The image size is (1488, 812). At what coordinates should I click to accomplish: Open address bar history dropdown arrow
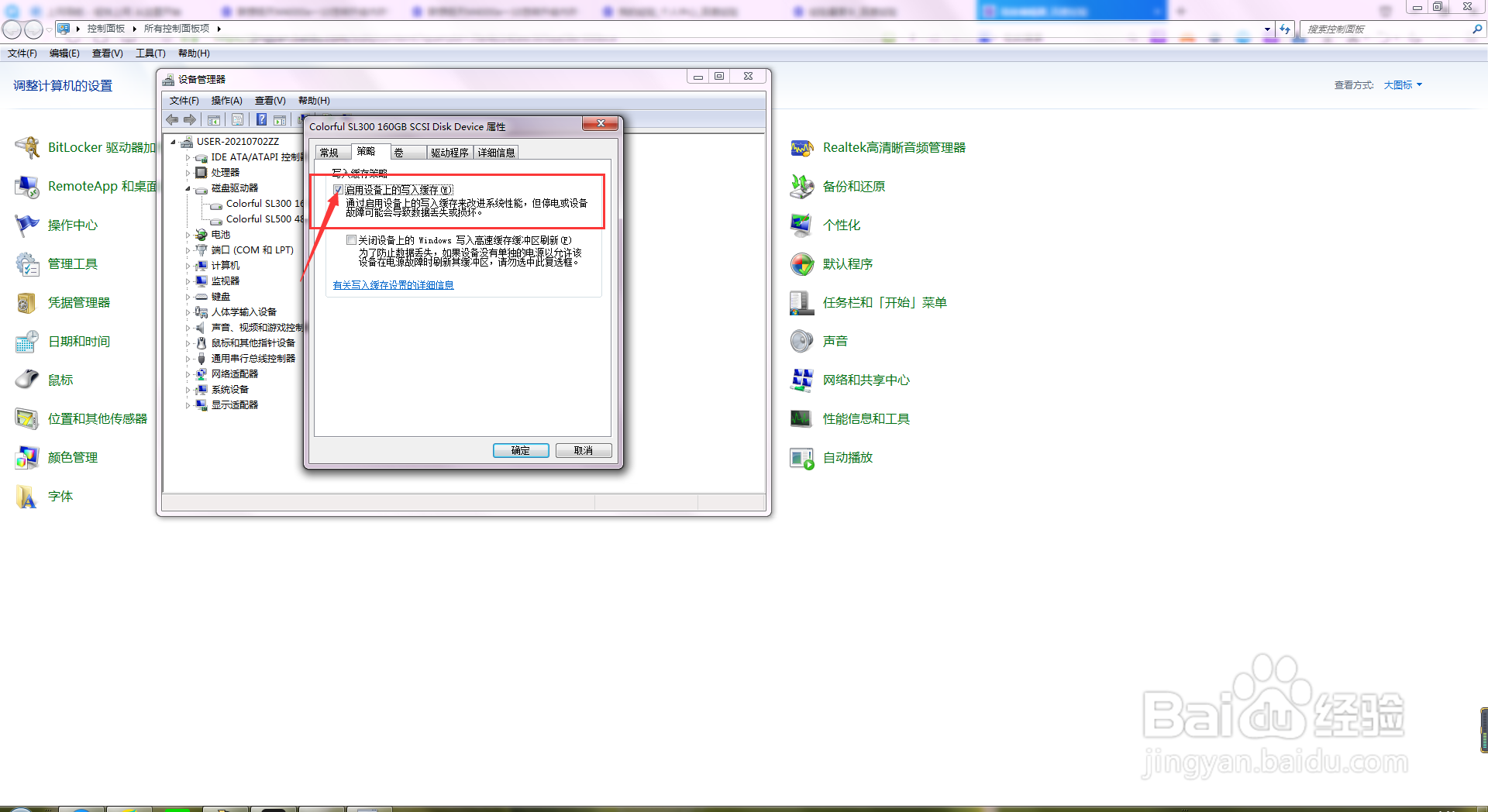coord(1267,29)
